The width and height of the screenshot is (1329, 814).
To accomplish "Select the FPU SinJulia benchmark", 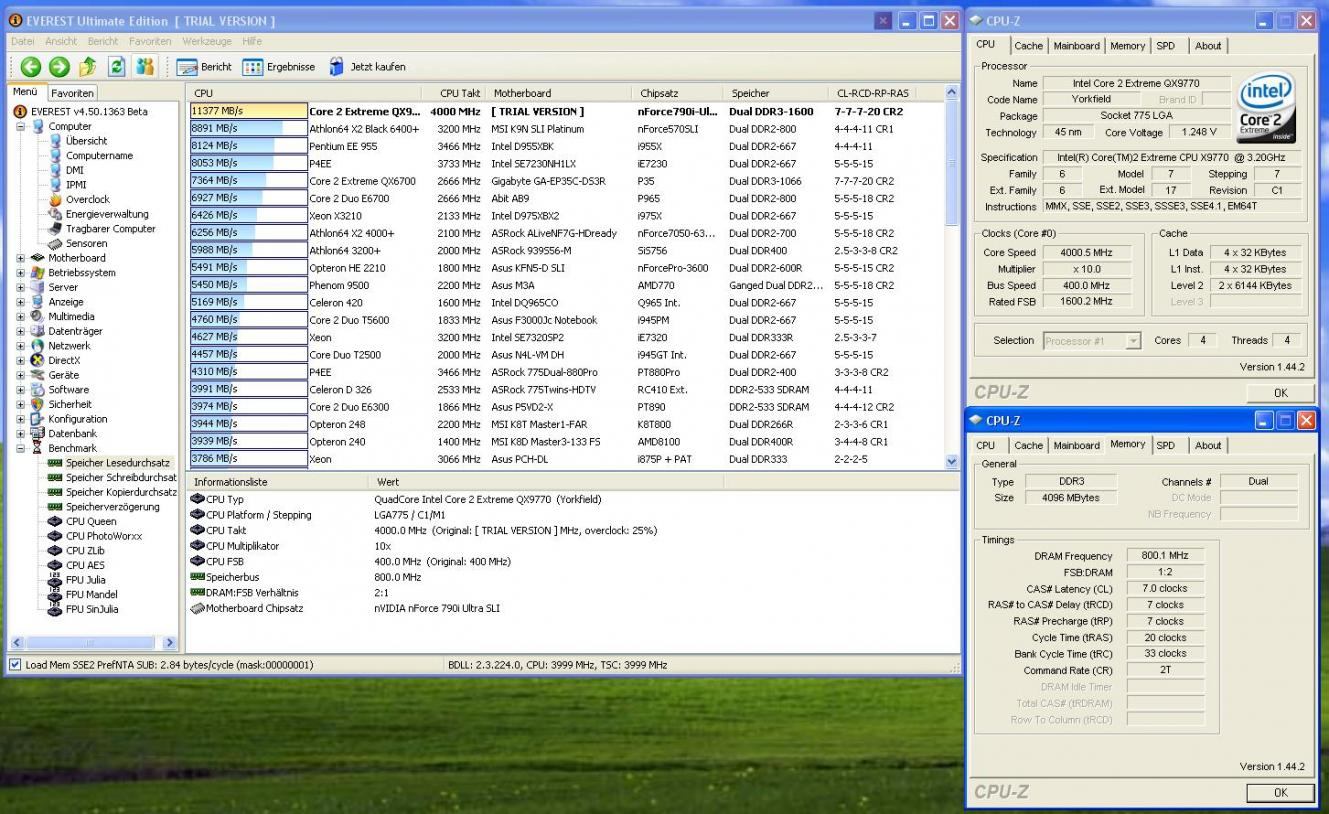I will [92, 609].
